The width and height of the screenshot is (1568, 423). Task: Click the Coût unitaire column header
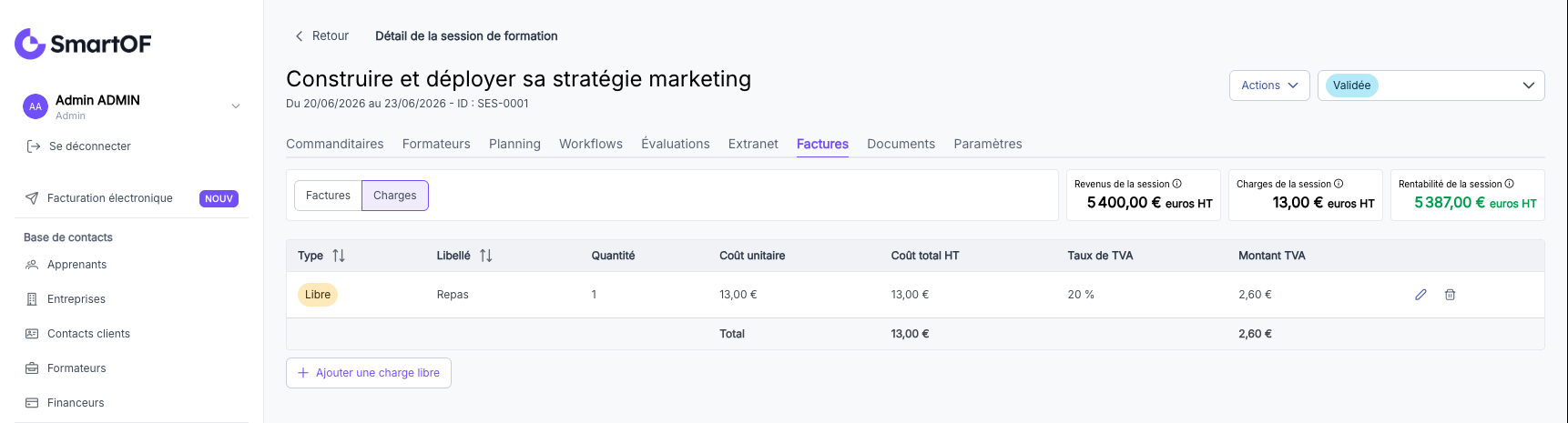click(x=752, y=256)
